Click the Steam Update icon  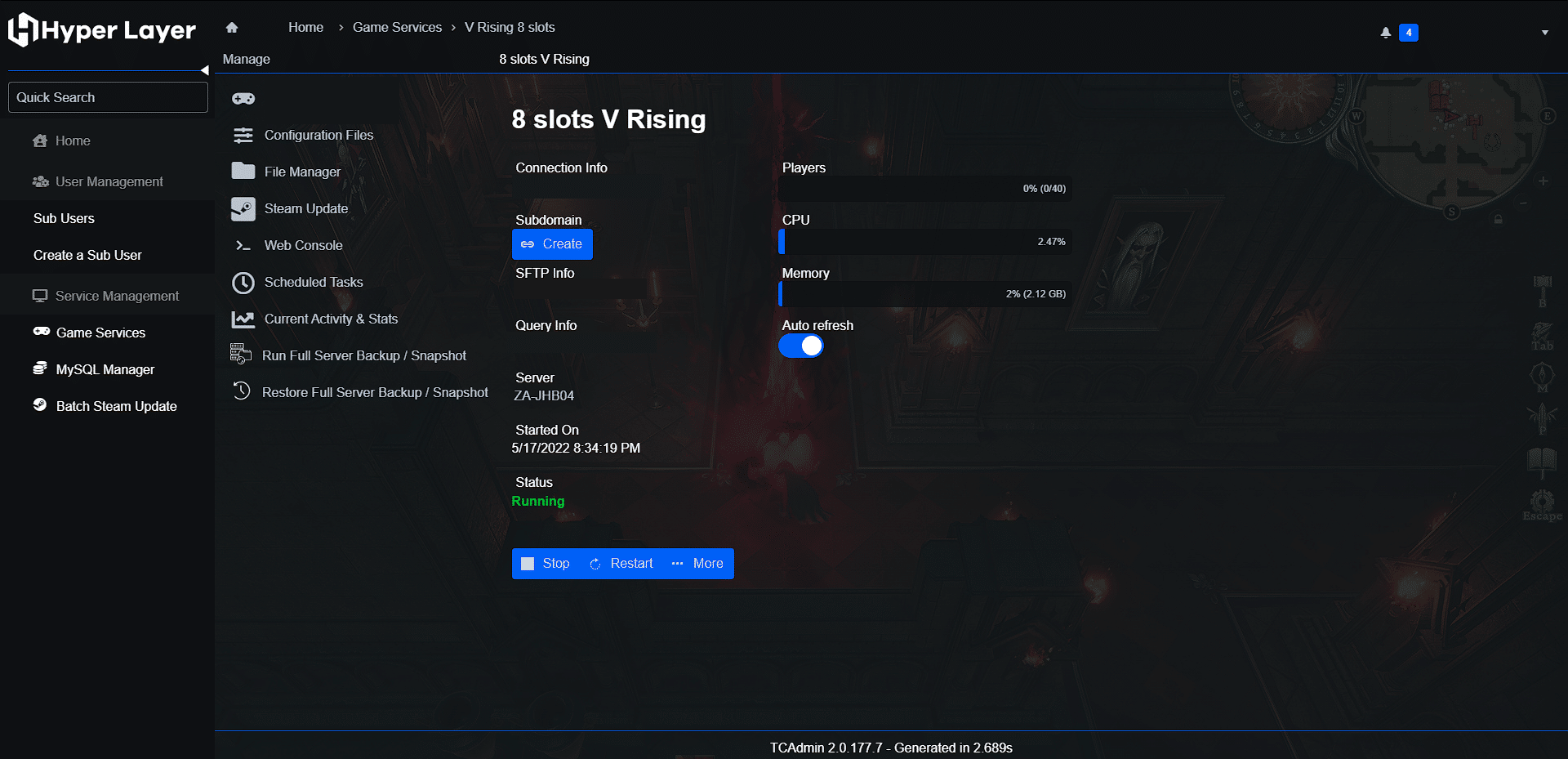(243, 209)
